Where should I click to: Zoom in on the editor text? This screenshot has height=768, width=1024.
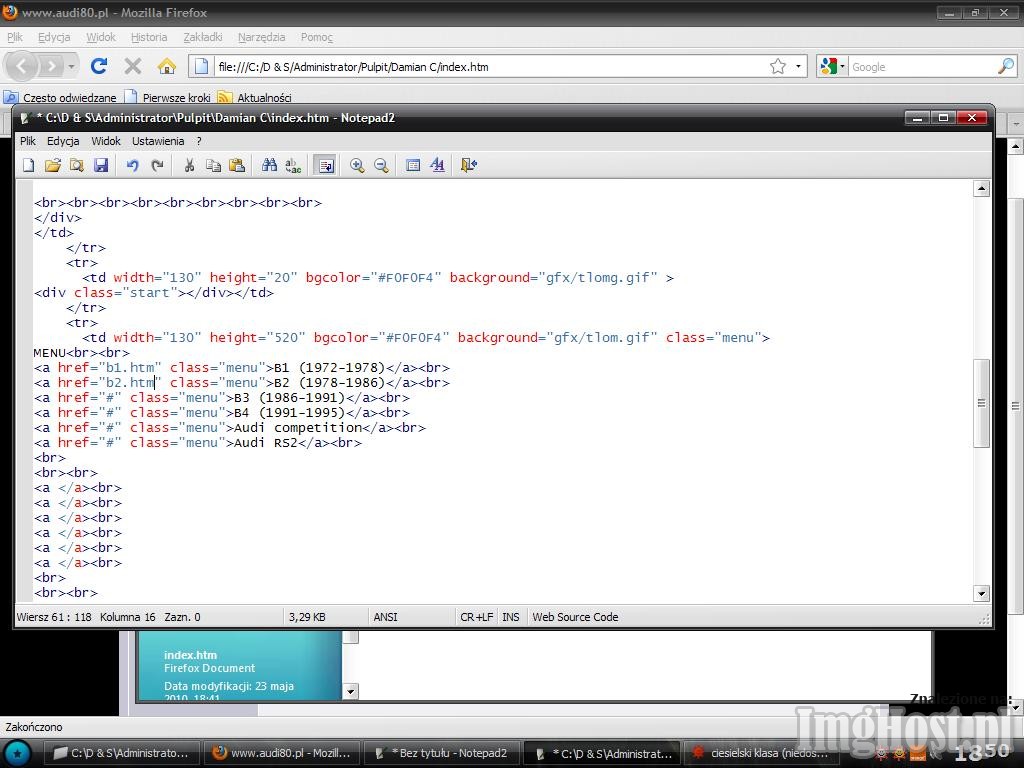[357, 165]
